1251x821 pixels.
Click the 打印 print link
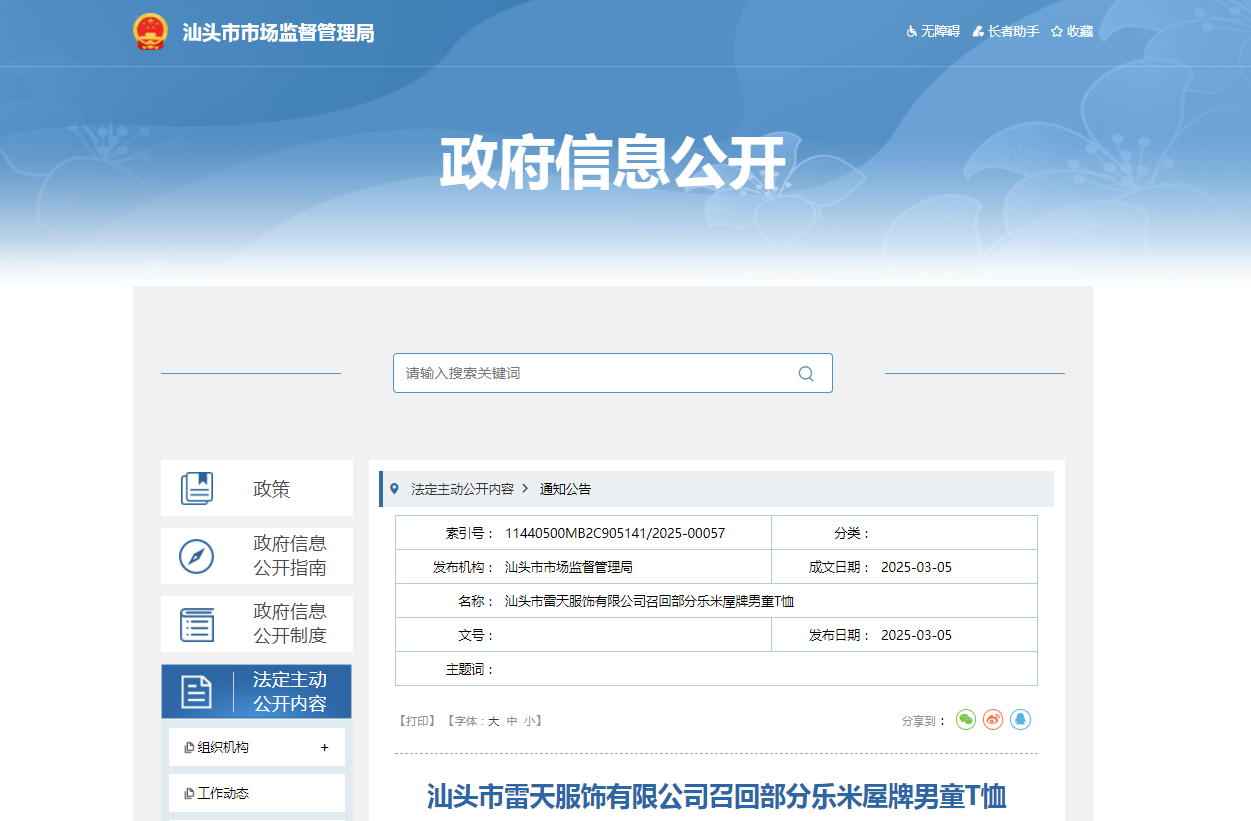tap(417, 721)
